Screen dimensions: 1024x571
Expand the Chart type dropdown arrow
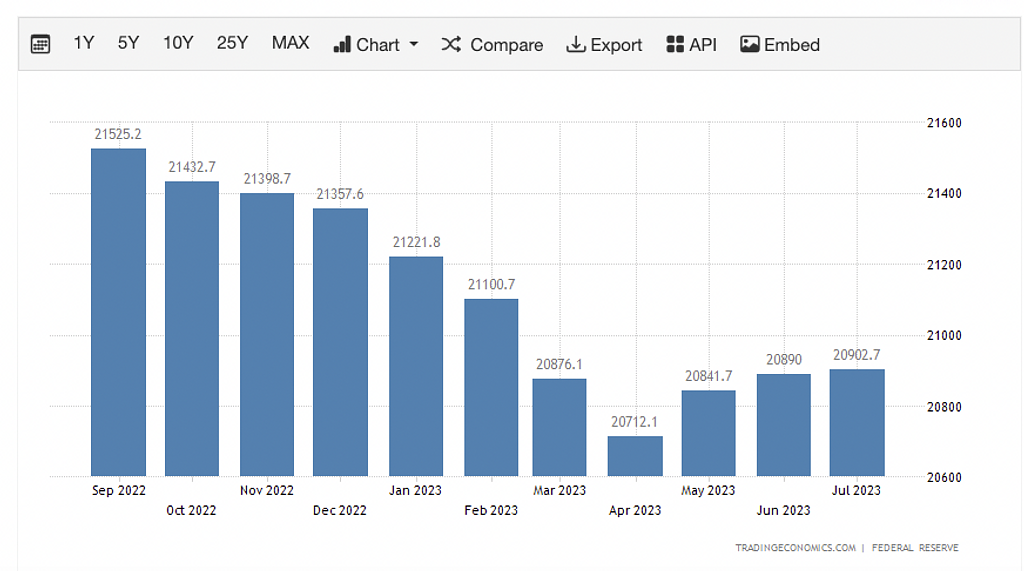click(x=414, y=45)
